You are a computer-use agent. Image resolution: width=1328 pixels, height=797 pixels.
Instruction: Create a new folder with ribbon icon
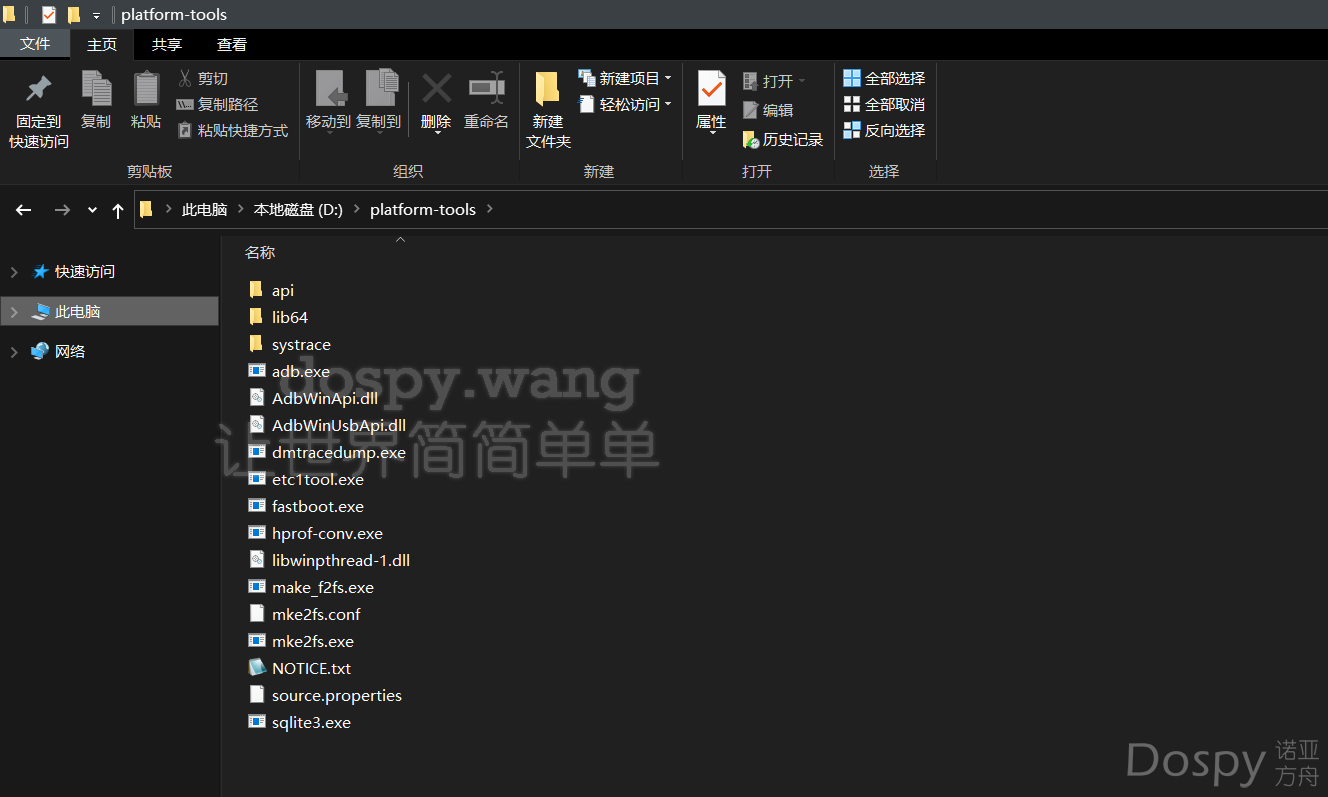coord(547,90)
